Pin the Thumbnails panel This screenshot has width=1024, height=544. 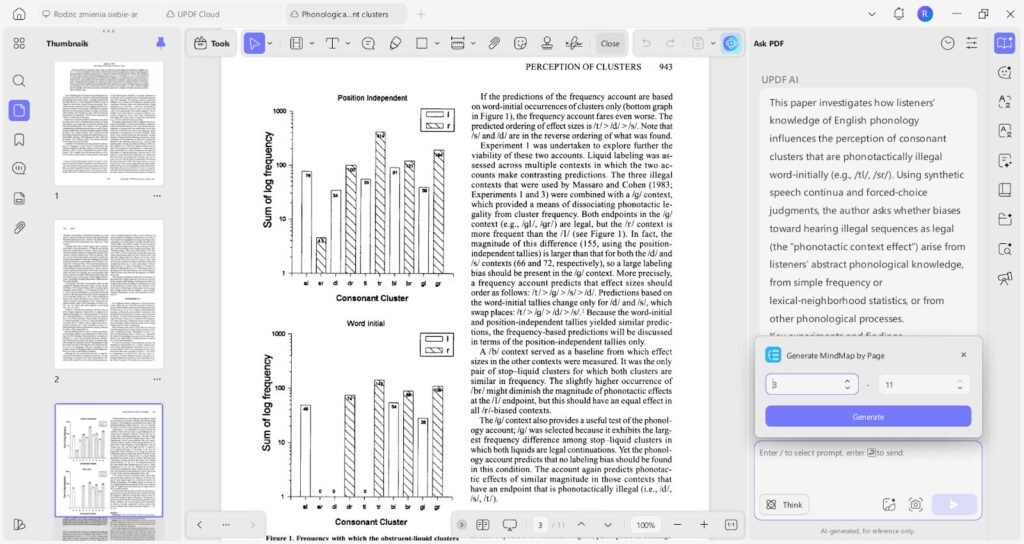click(x=161, y=43)
